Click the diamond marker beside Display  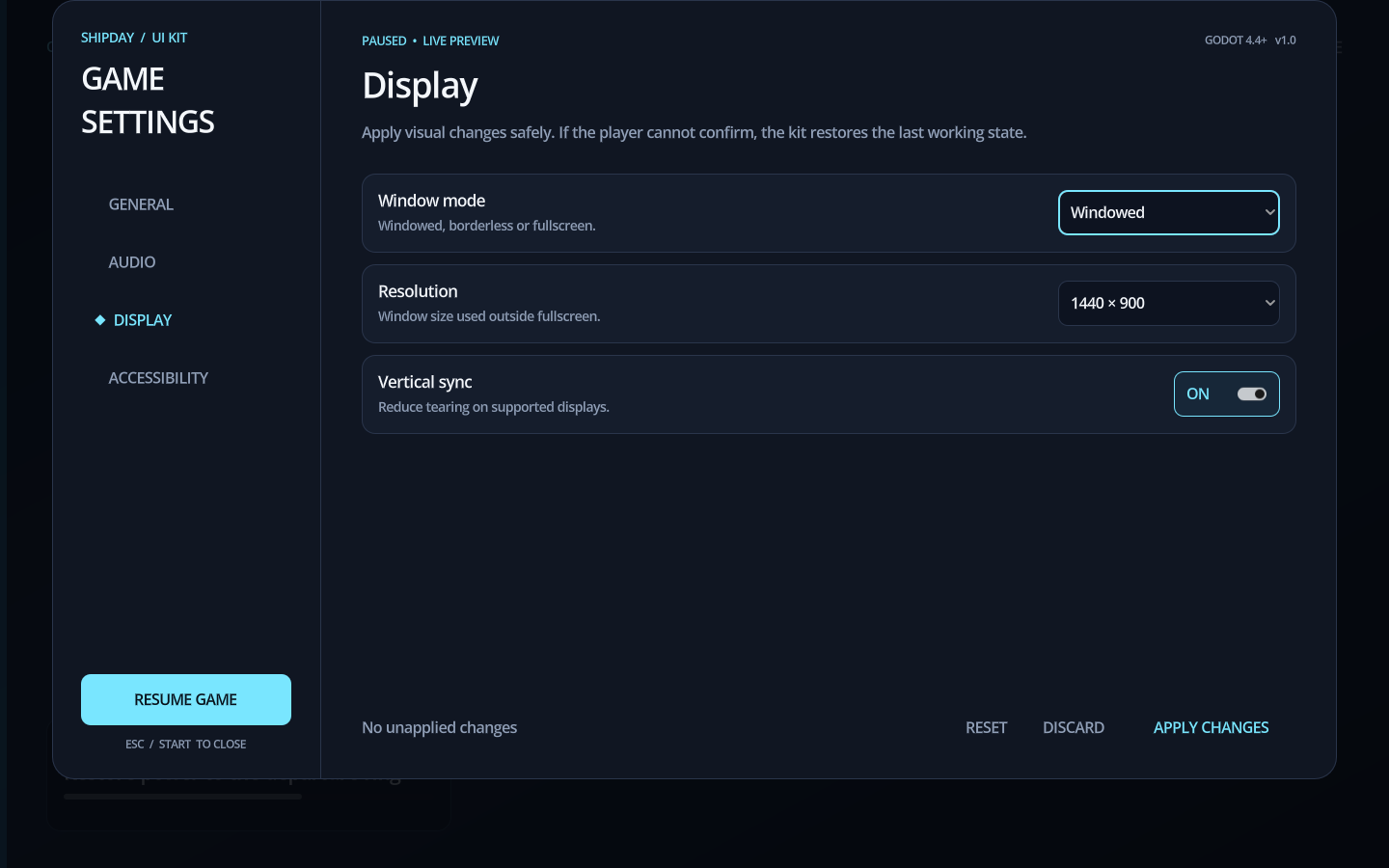click(x=99, y=320)
